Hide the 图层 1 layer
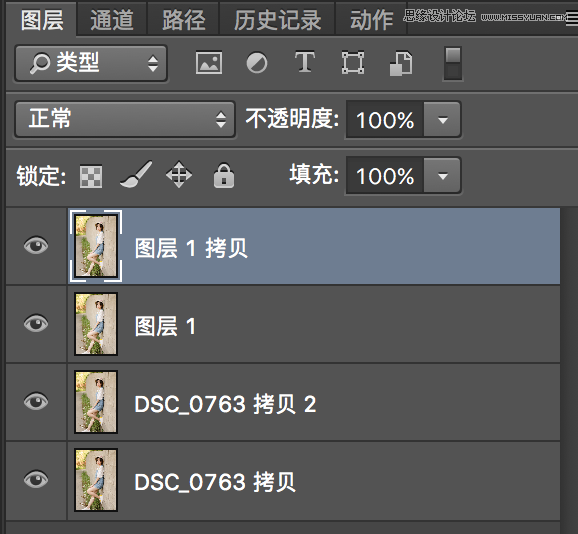578x534 pixels. click(36, 323)
